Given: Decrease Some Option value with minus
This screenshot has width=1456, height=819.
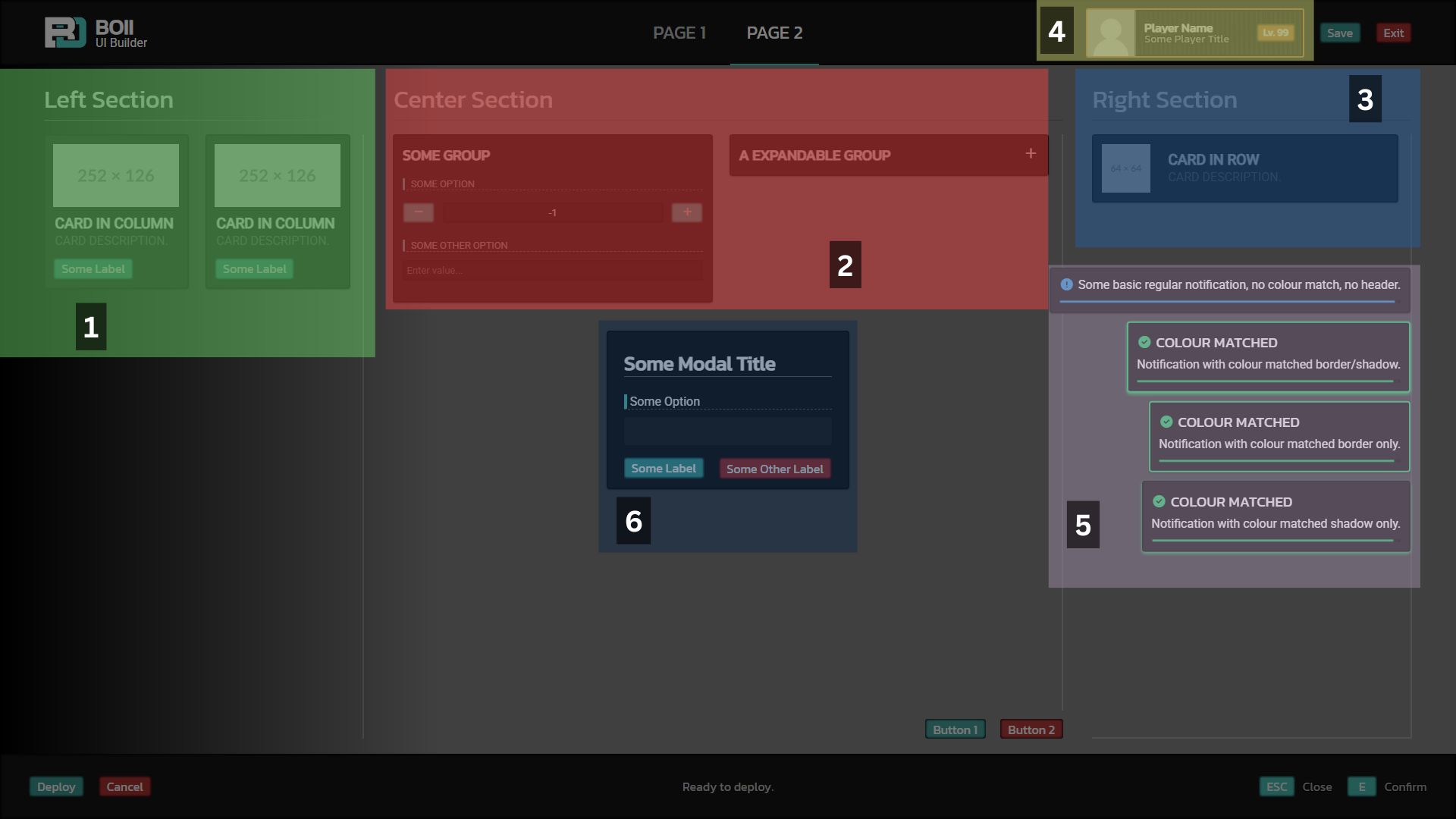Looking at the screenshot, I should (x=418, y=212).
